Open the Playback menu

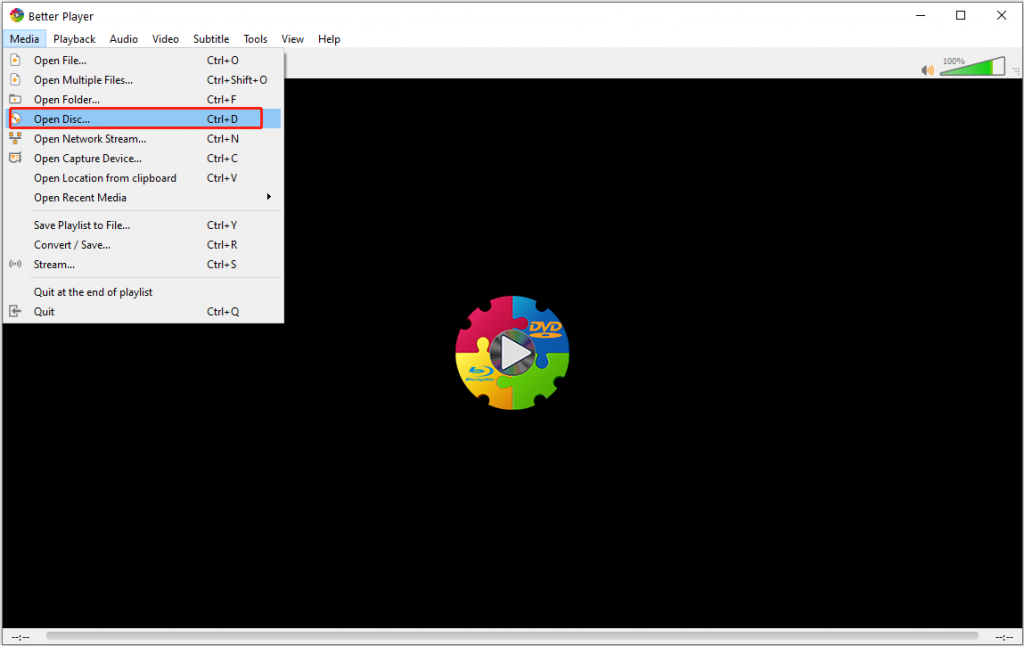pos(74,39)
